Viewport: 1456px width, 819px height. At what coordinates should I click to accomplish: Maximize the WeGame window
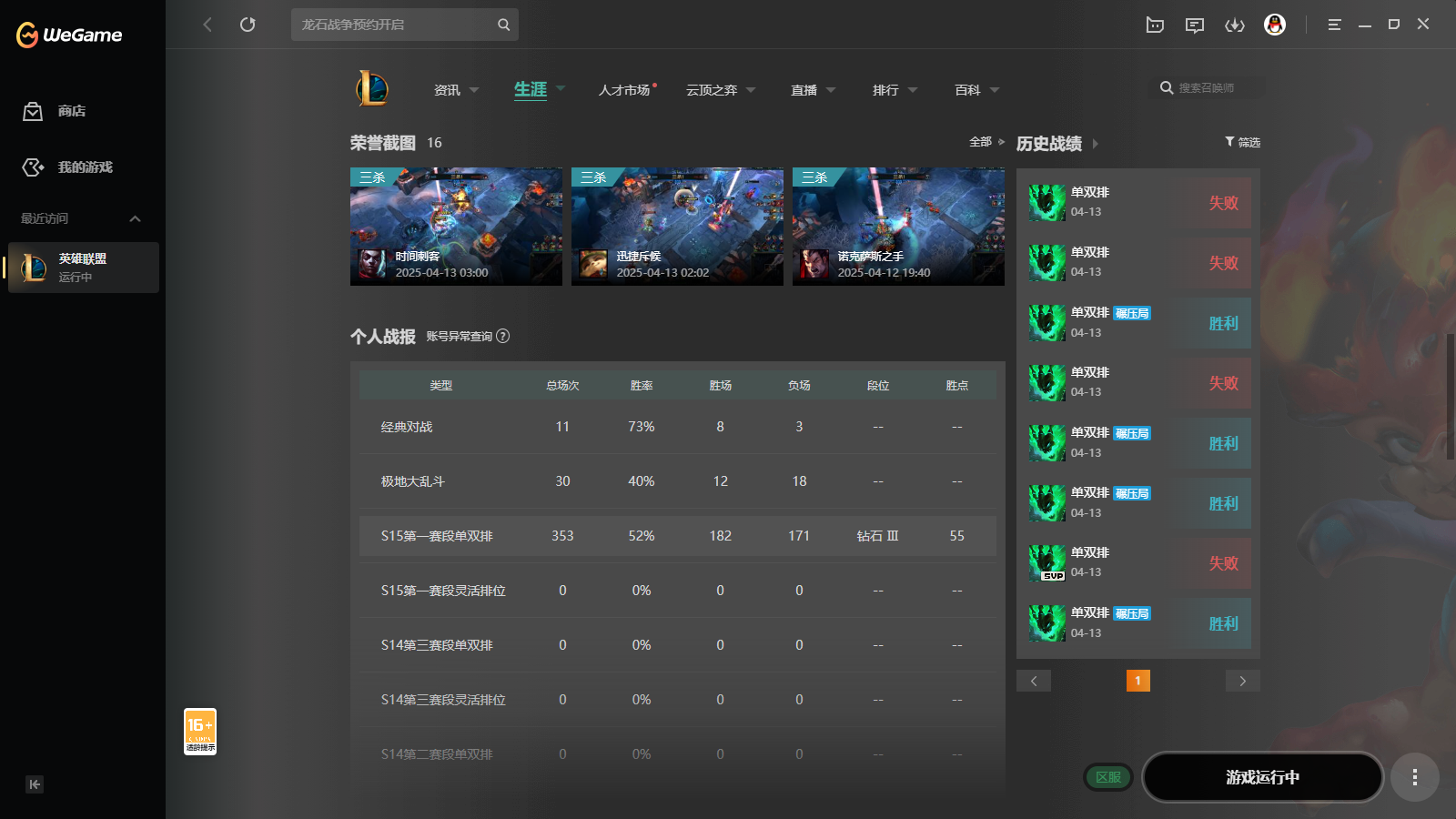[x=1393, y=25]
